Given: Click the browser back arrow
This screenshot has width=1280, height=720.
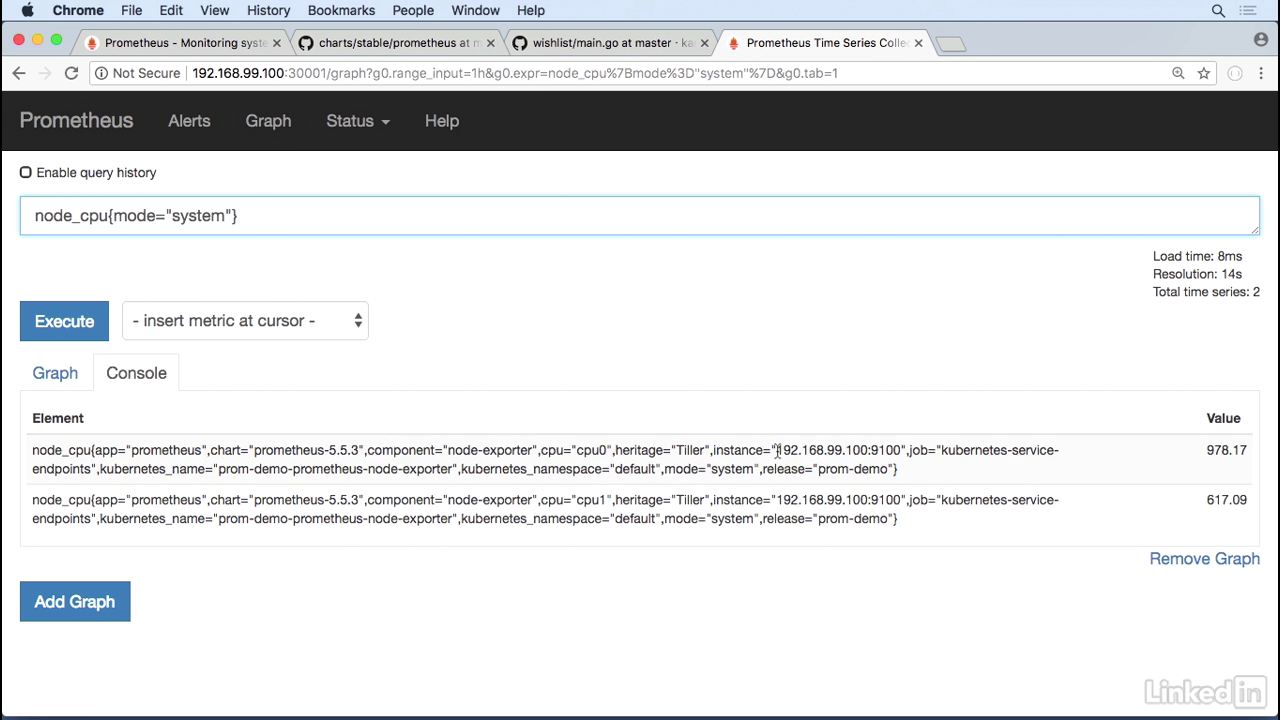Looking at the screenshot, I should [19, 73].
